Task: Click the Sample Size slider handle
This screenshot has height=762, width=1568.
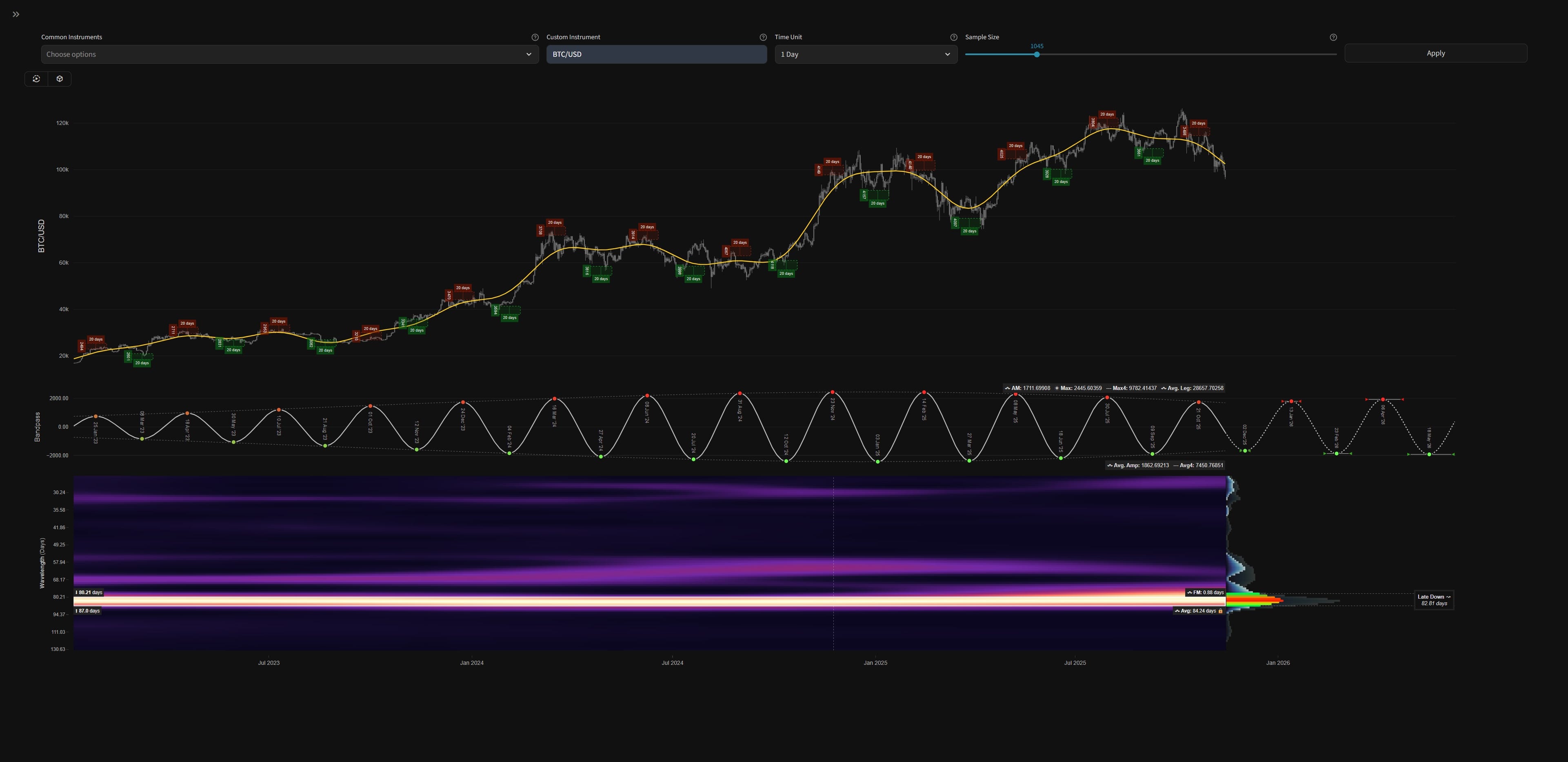Action: pyautogui.click(x=1037, y=54)
